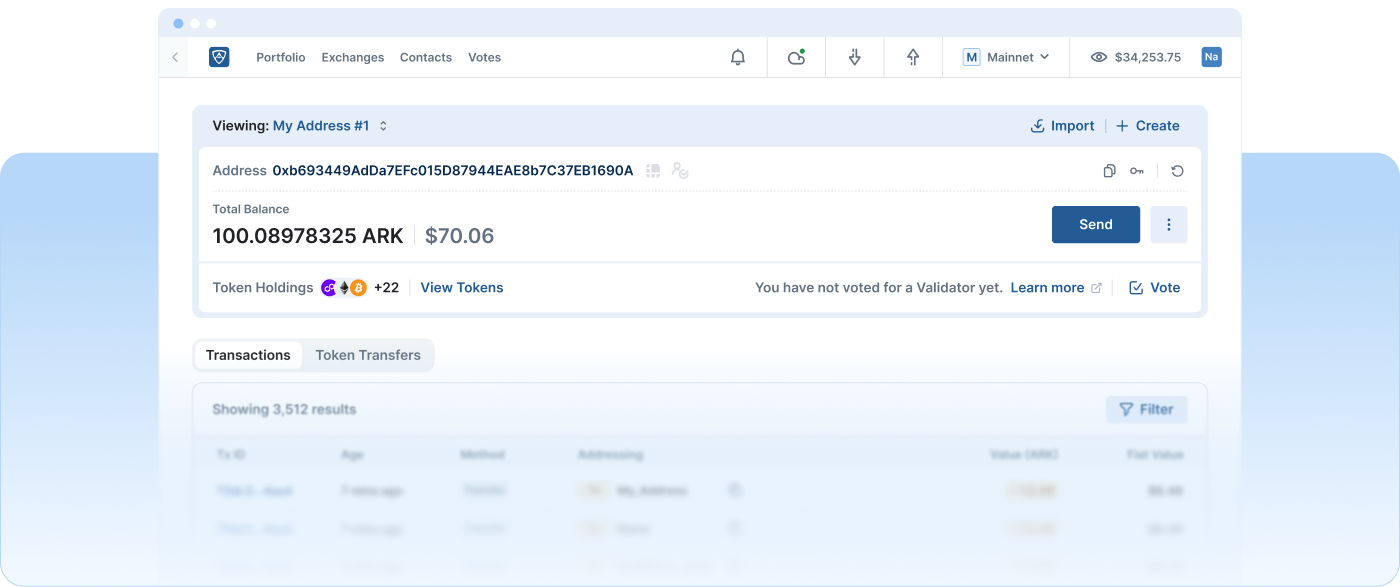This screenshot has height=587, width=1400.
Task: Open the Portfolio menu item
Action: 280,57
